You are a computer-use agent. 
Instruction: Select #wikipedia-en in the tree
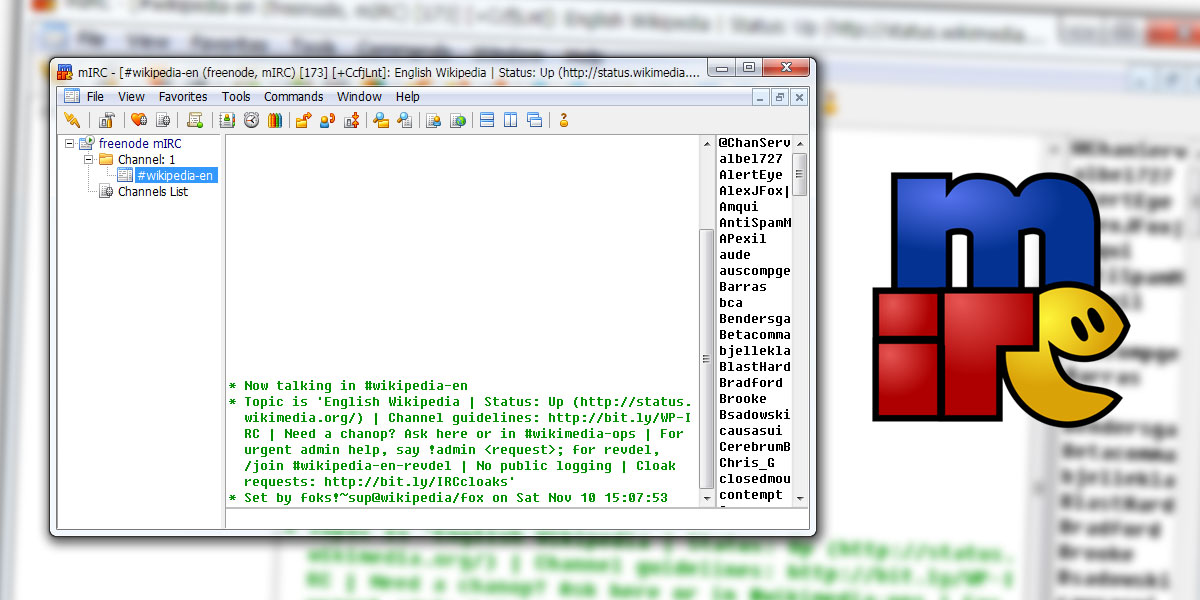point(175,176)
